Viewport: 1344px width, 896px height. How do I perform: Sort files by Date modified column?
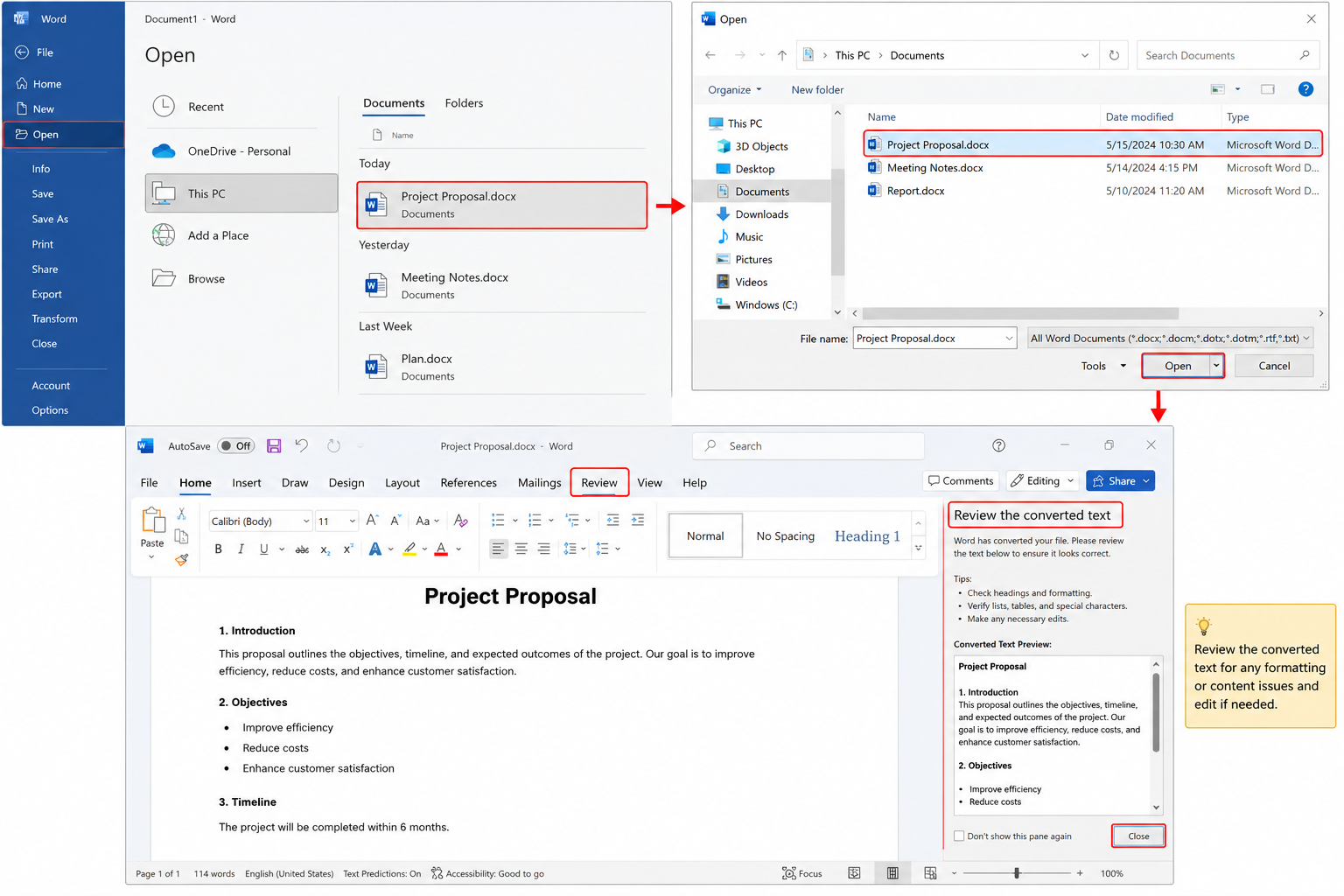coord(1139,117)
